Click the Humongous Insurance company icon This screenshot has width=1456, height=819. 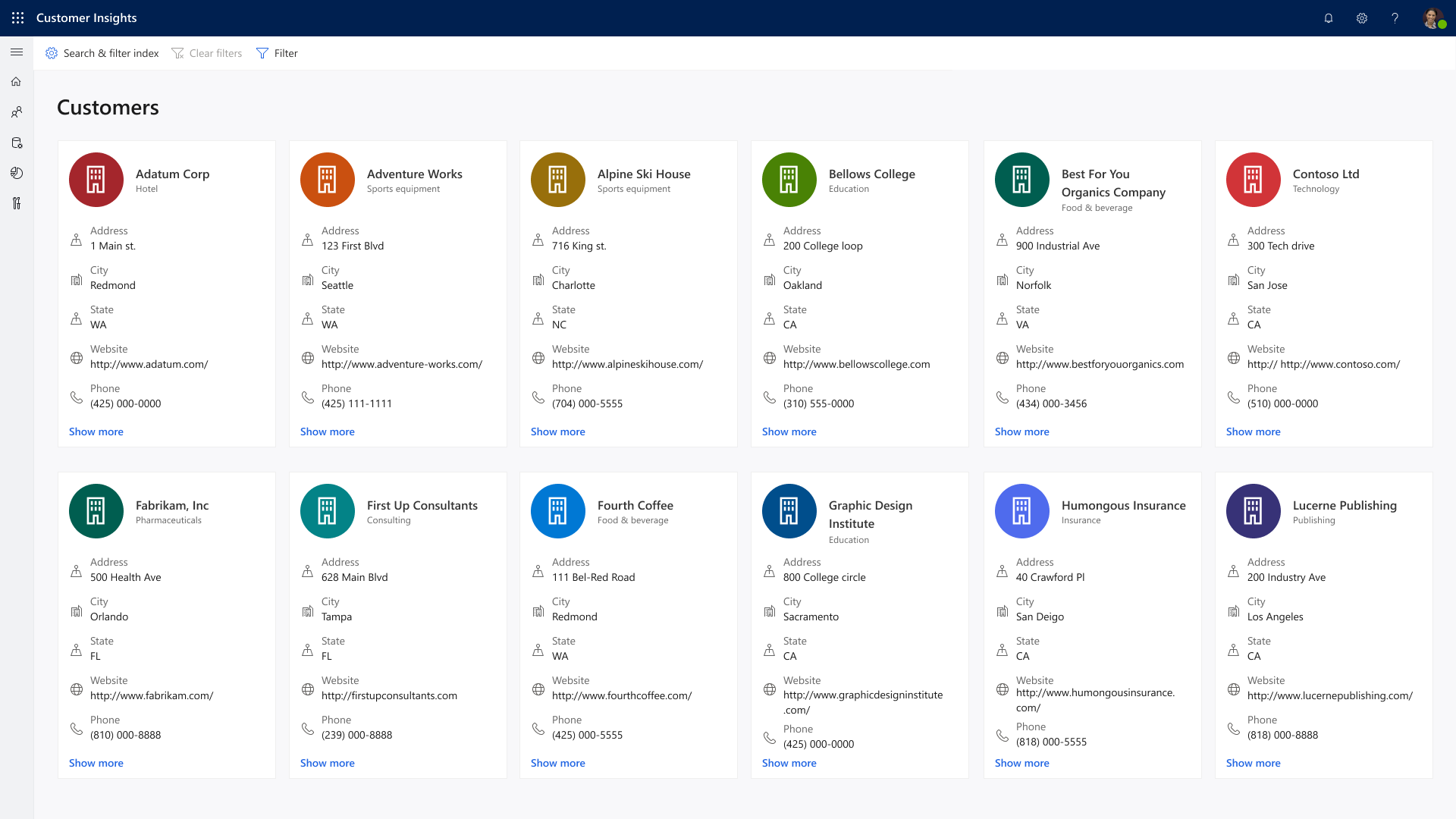1021,511
